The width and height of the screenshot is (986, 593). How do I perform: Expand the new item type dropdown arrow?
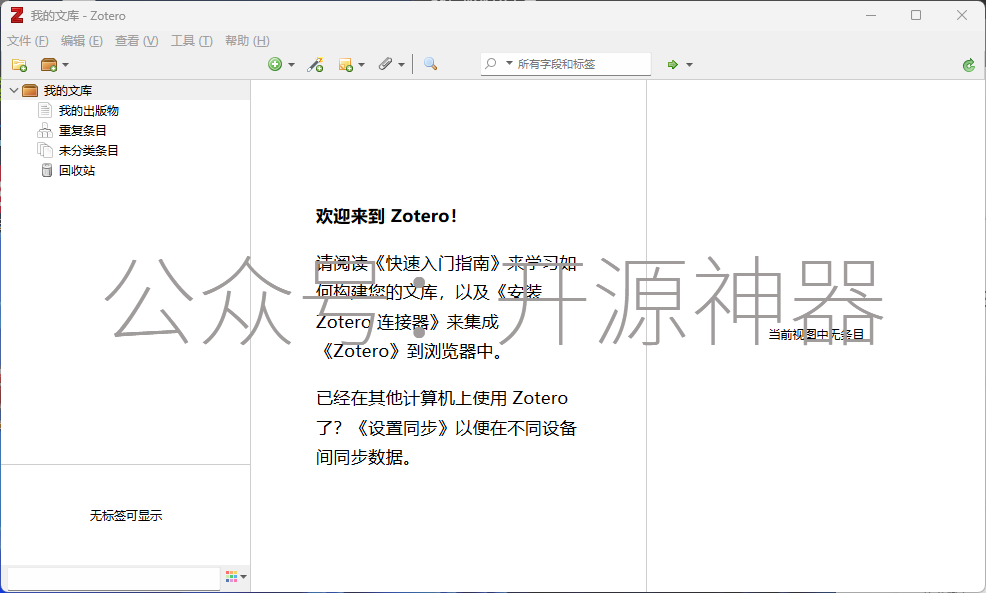[x=291, y=65]
